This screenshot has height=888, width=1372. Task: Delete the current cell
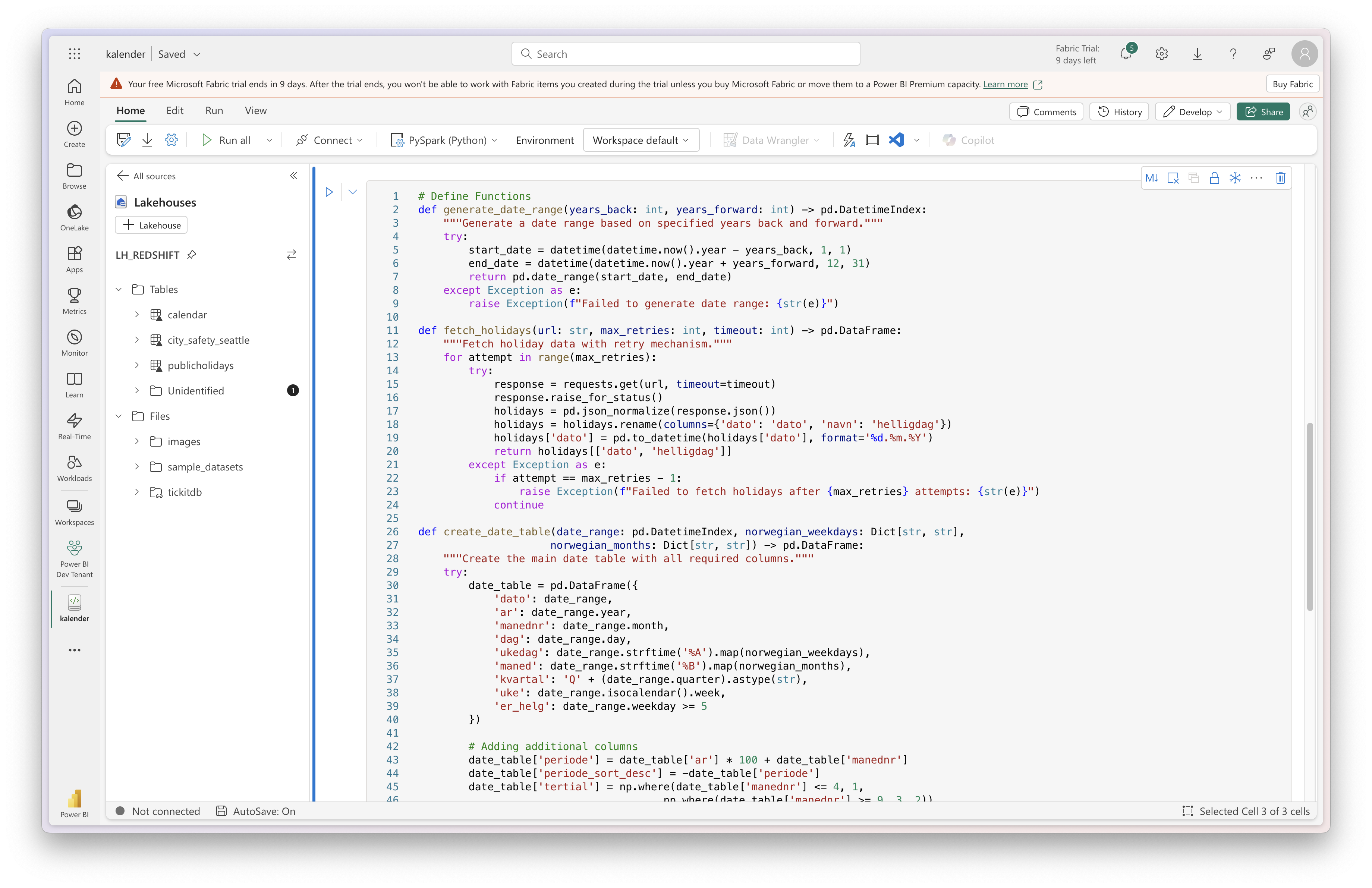pyautogui.click(x=1280, y=178)
